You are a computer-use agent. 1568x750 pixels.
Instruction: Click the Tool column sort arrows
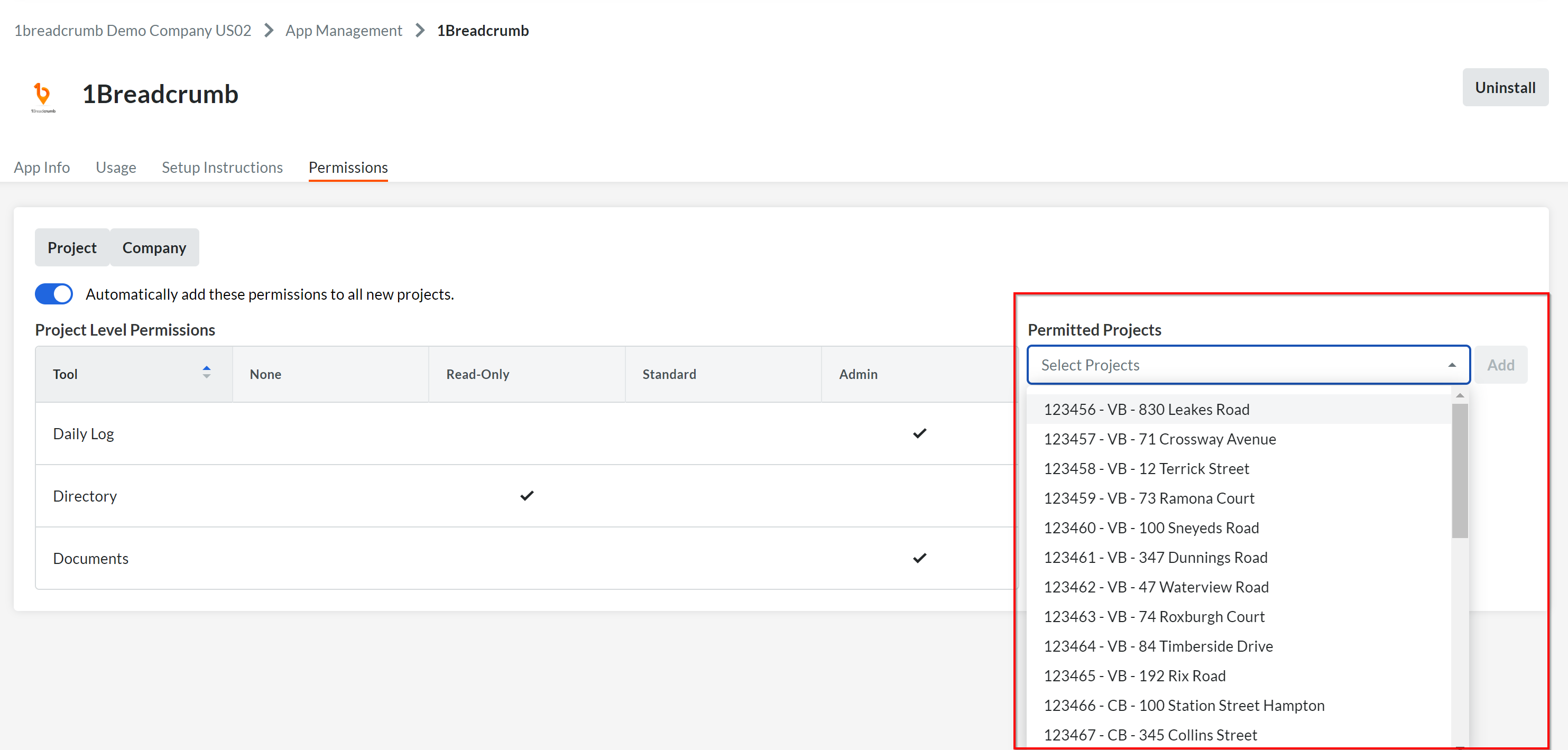point(206,373)
